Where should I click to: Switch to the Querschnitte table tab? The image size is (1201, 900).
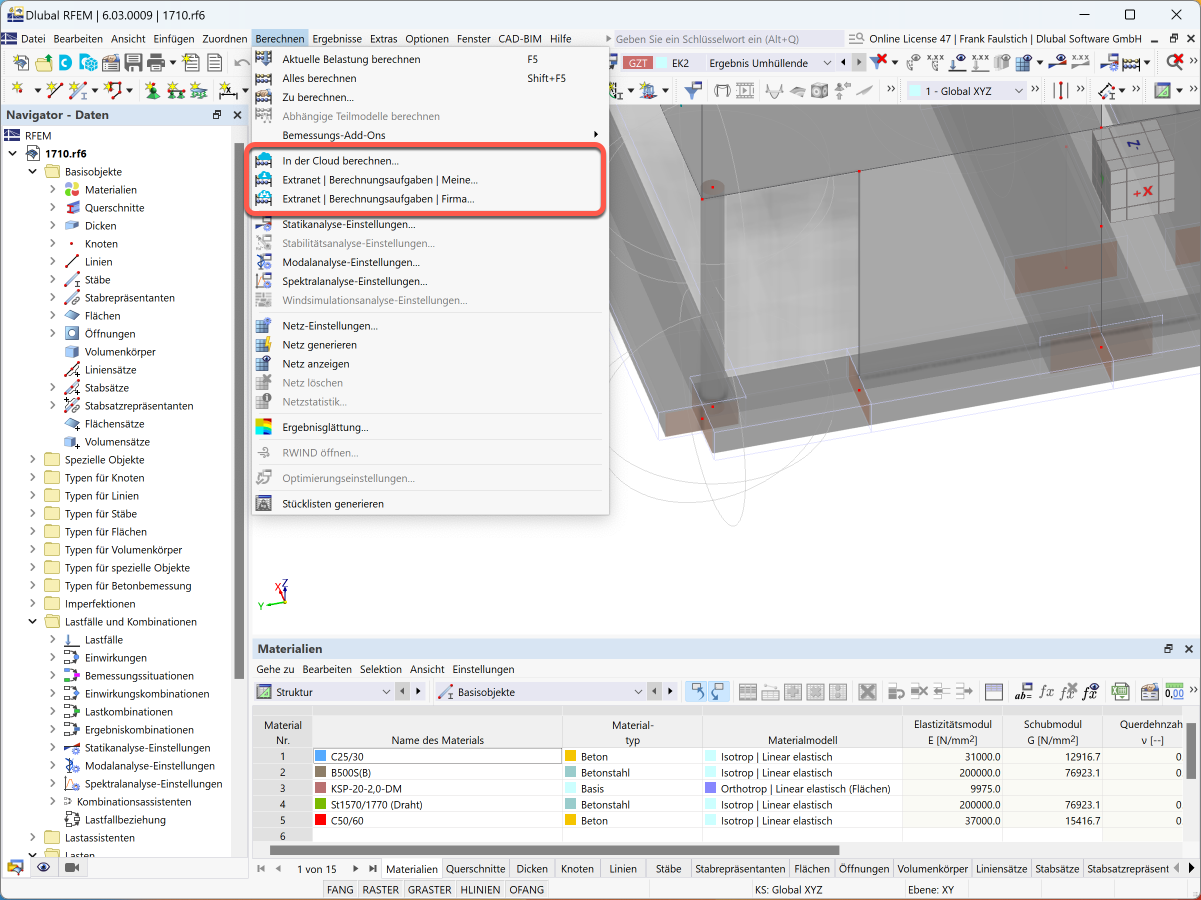click(476, 869)
